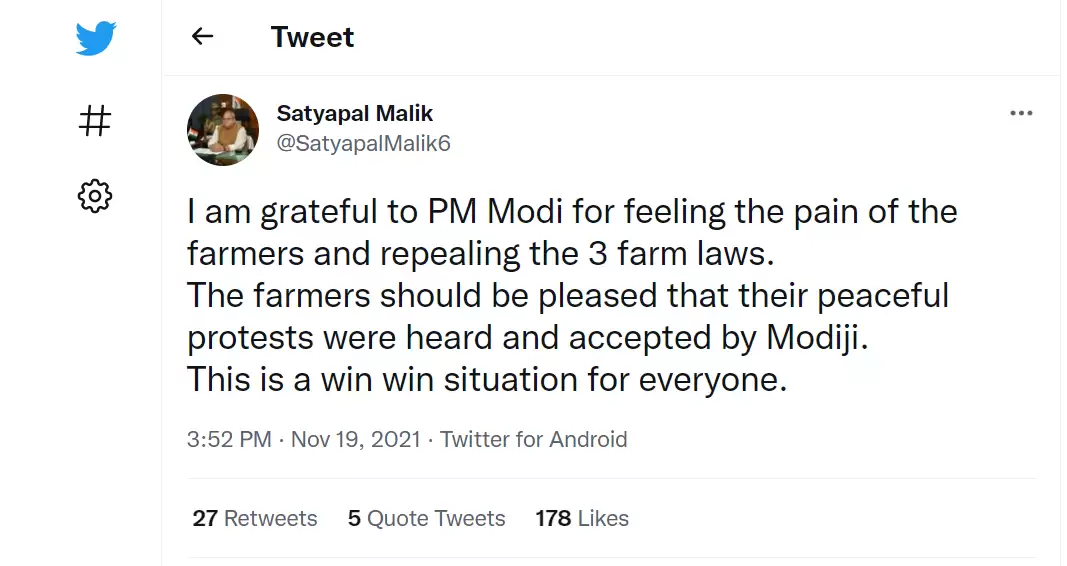The image size is (1067, 566).
Task: Click the 'farmers and repealing the 3 farm laws' line
Action: tap(481, 254)
